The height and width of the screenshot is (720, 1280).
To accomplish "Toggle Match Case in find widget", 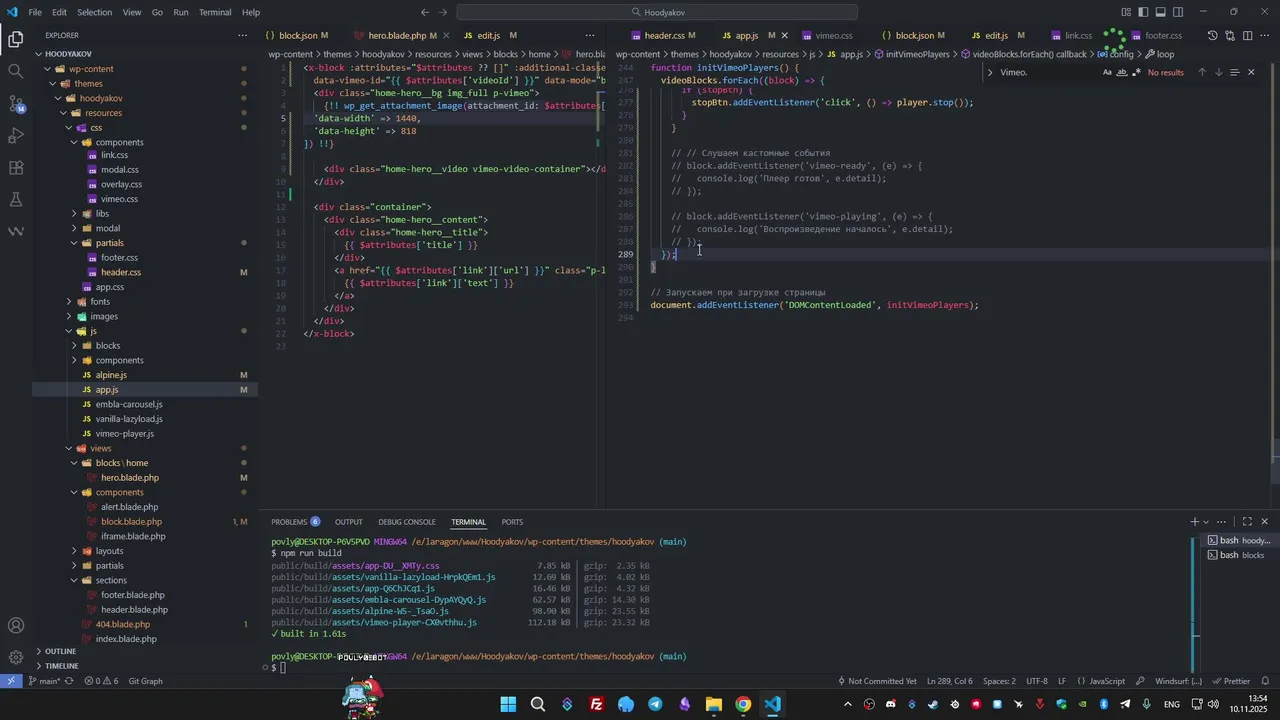I will 1107,72.
